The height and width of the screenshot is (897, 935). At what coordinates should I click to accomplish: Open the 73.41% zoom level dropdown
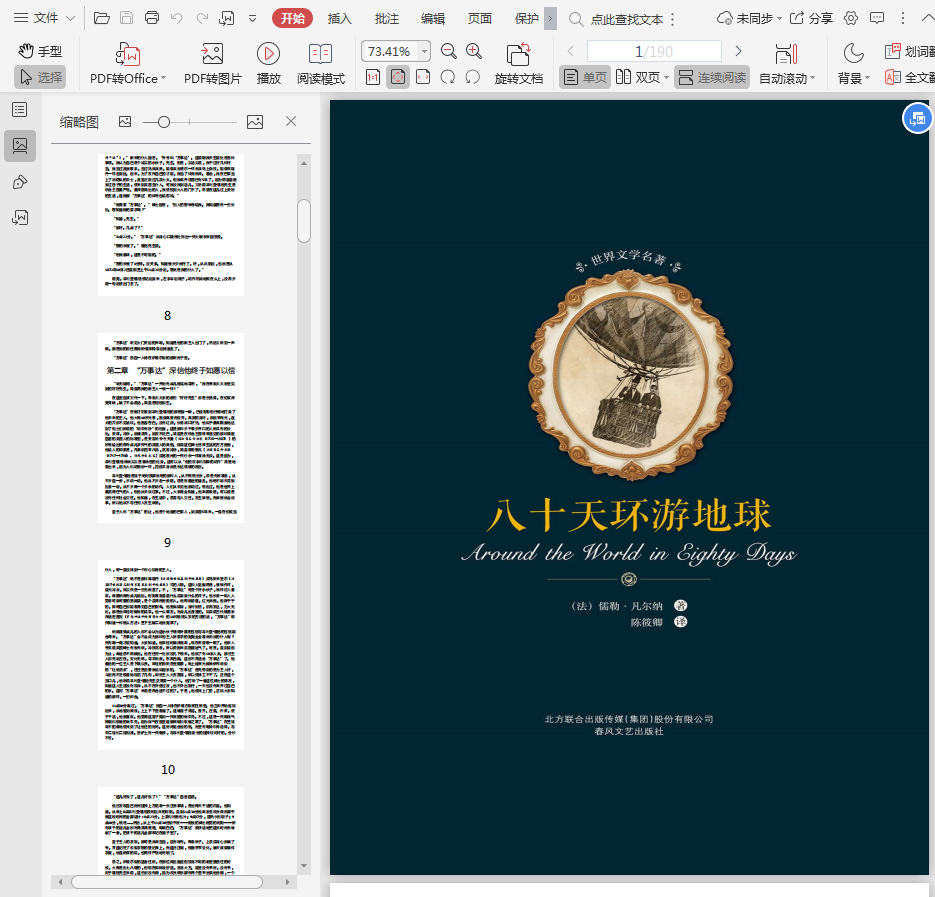(424, 51)
